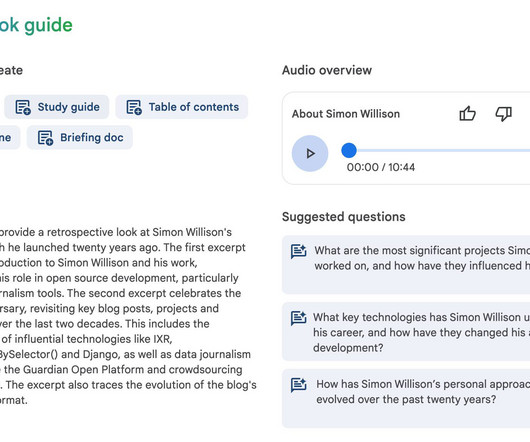This screenshot has width=530, height=442.
Task: Click the Table of contents note icon
Action: tap(134, 107)
